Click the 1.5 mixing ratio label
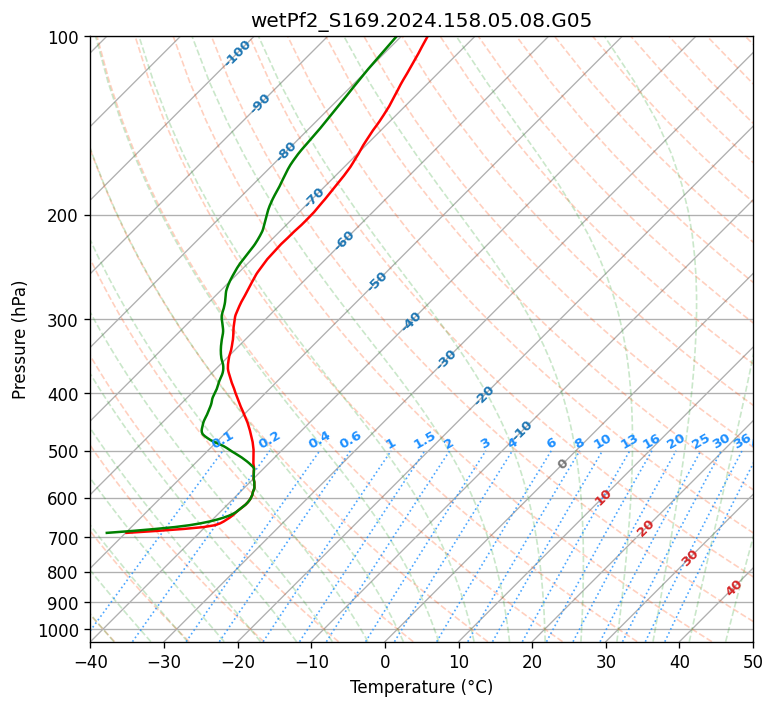The width and height of the screenshot is (775, 708). 425,440
